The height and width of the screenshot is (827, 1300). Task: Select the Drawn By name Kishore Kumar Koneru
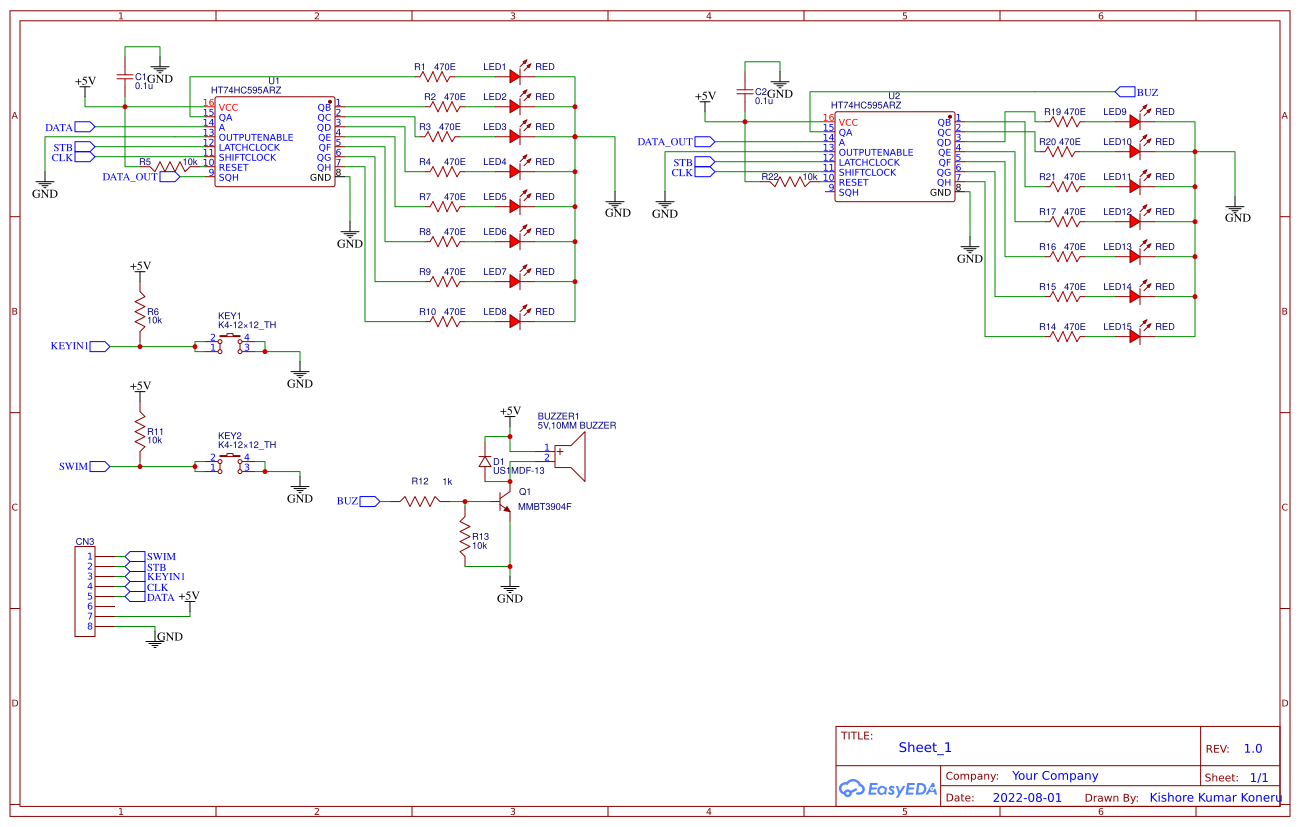coord(1215,797)
